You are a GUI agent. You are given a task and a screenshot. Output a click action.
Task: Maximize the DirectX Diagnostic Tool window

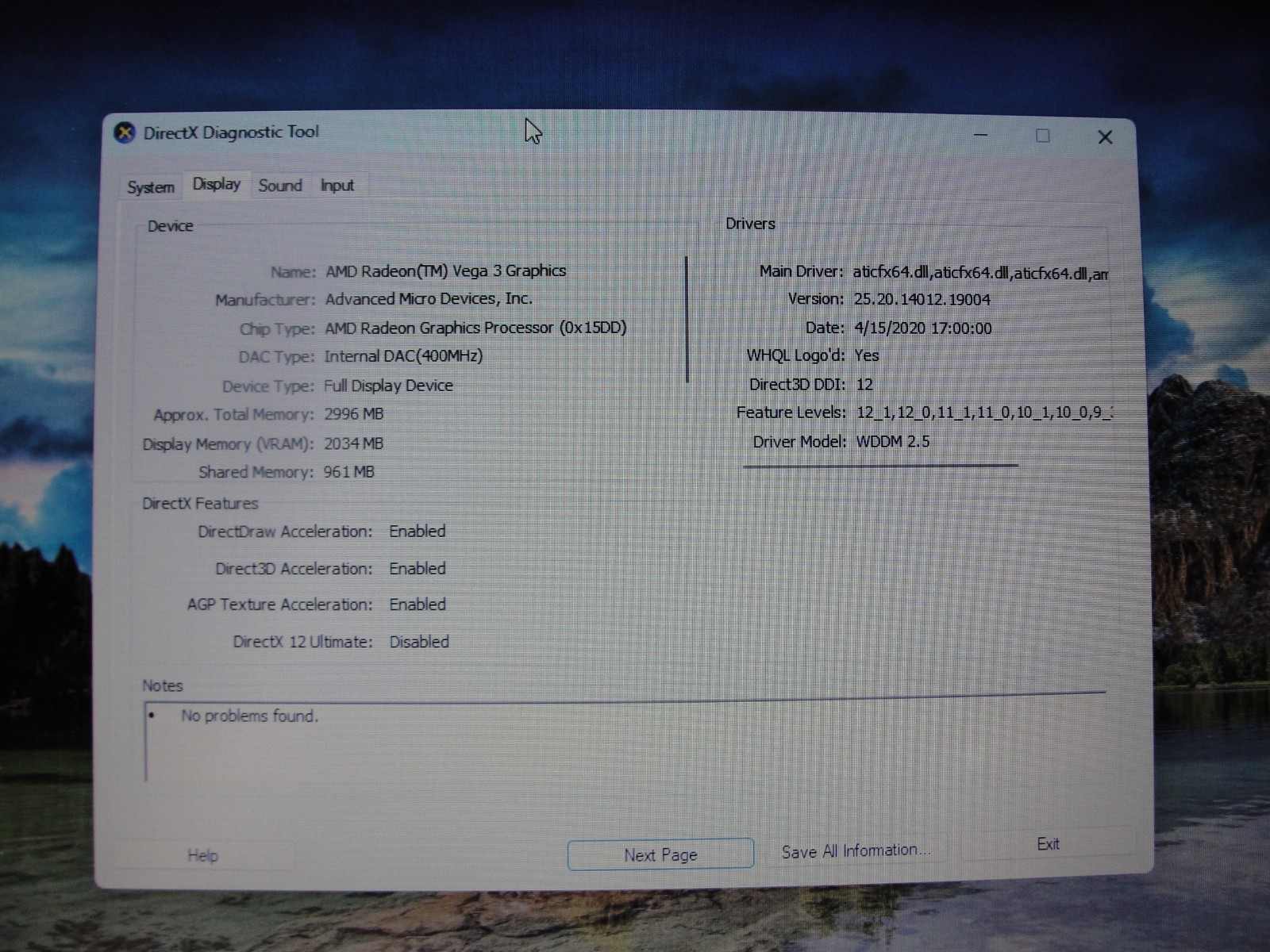tap(1043, 136)
